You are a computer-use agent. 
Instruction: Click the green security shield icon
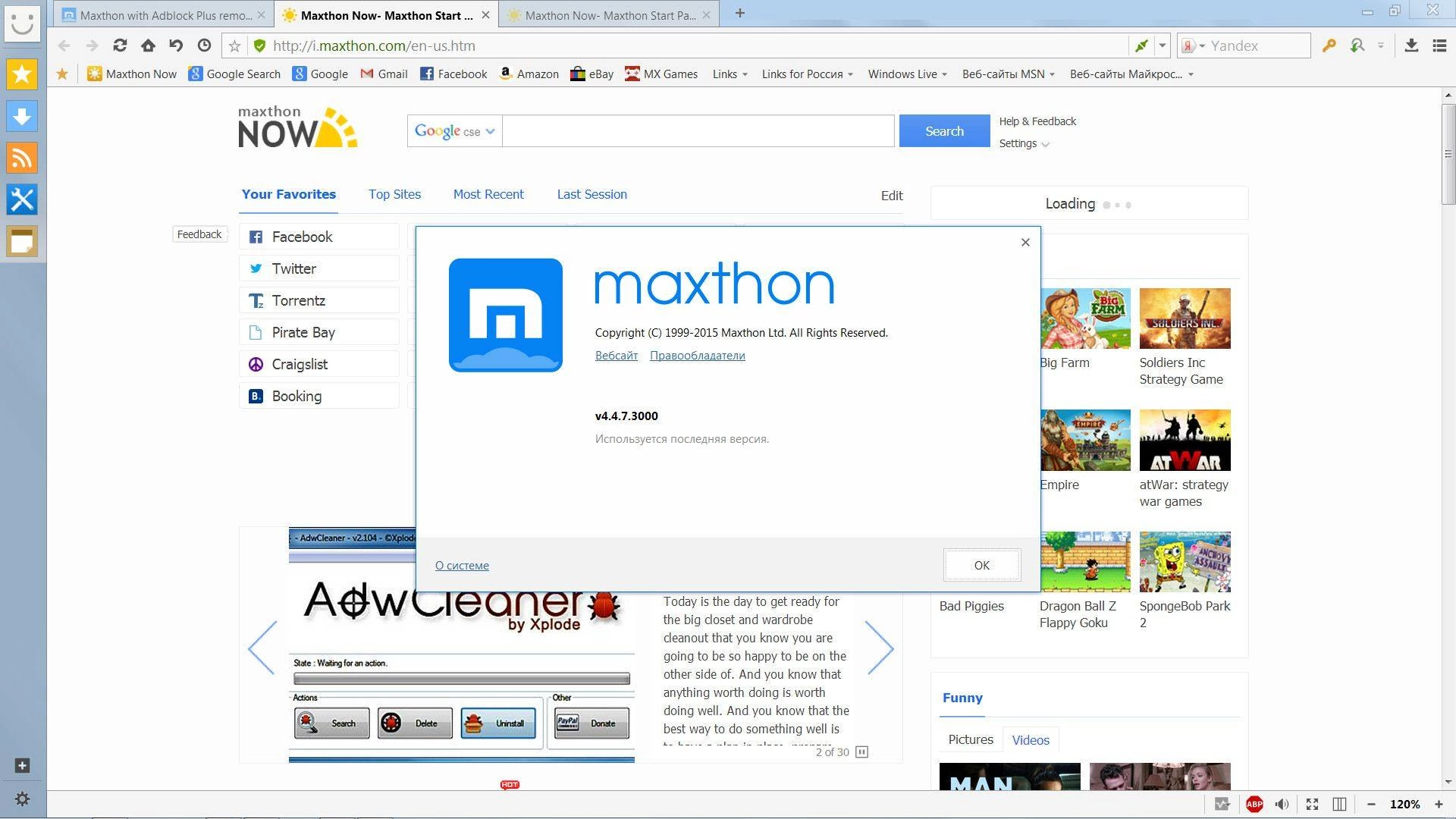(x=259, y=45)
